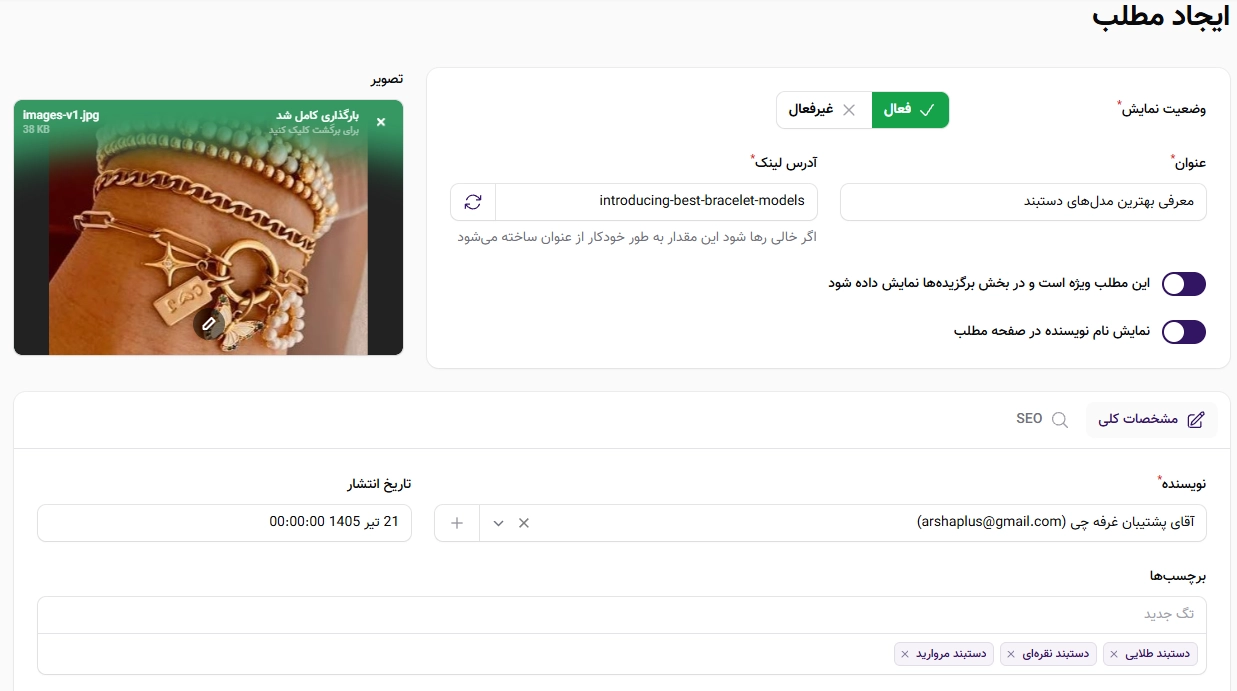Set display status to غیرفعال
This screenshot has width=1237, height=691.
tap(824, 110)
